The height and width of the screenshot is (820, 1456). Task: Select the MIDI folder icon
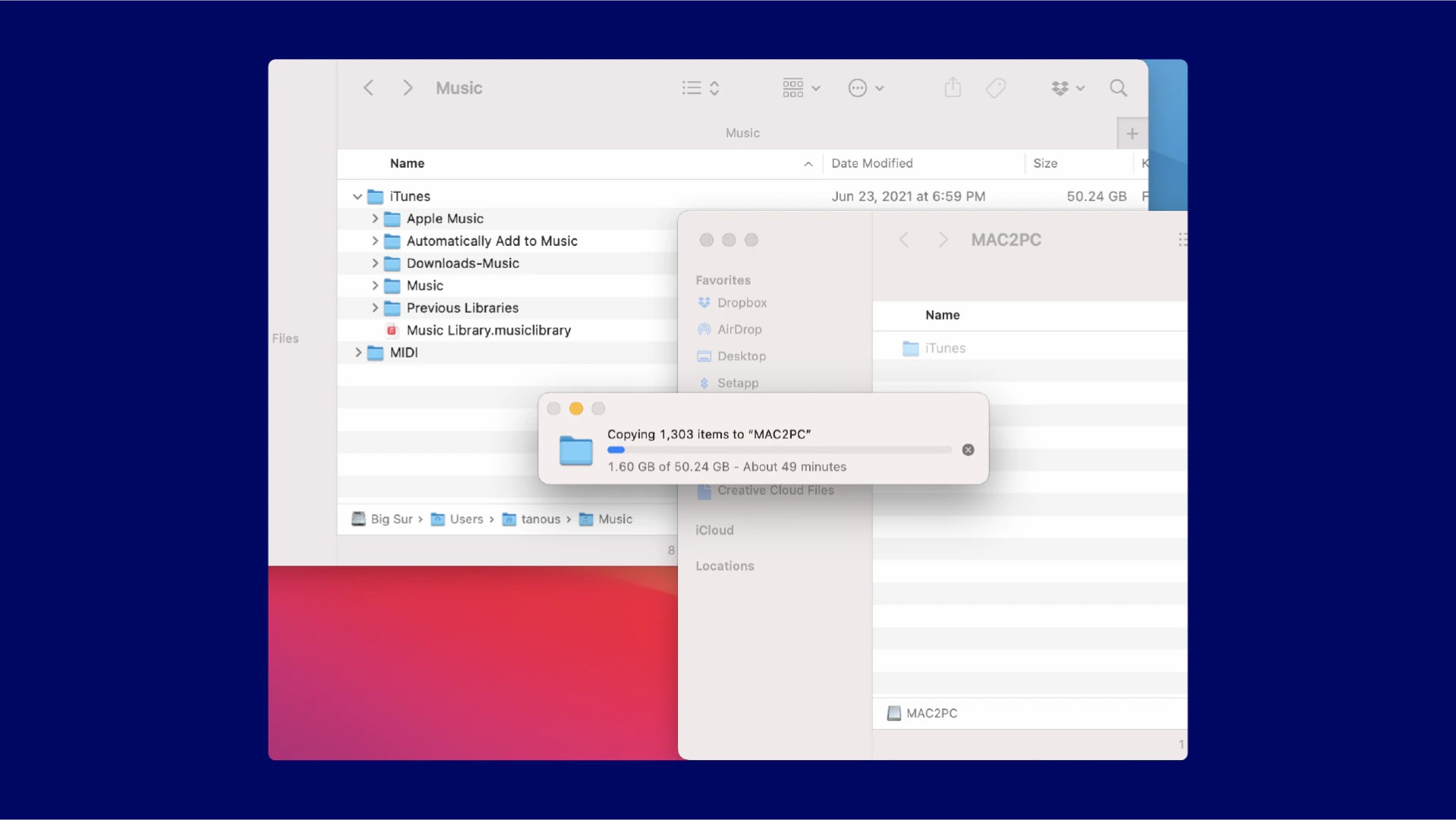[375, 352]
